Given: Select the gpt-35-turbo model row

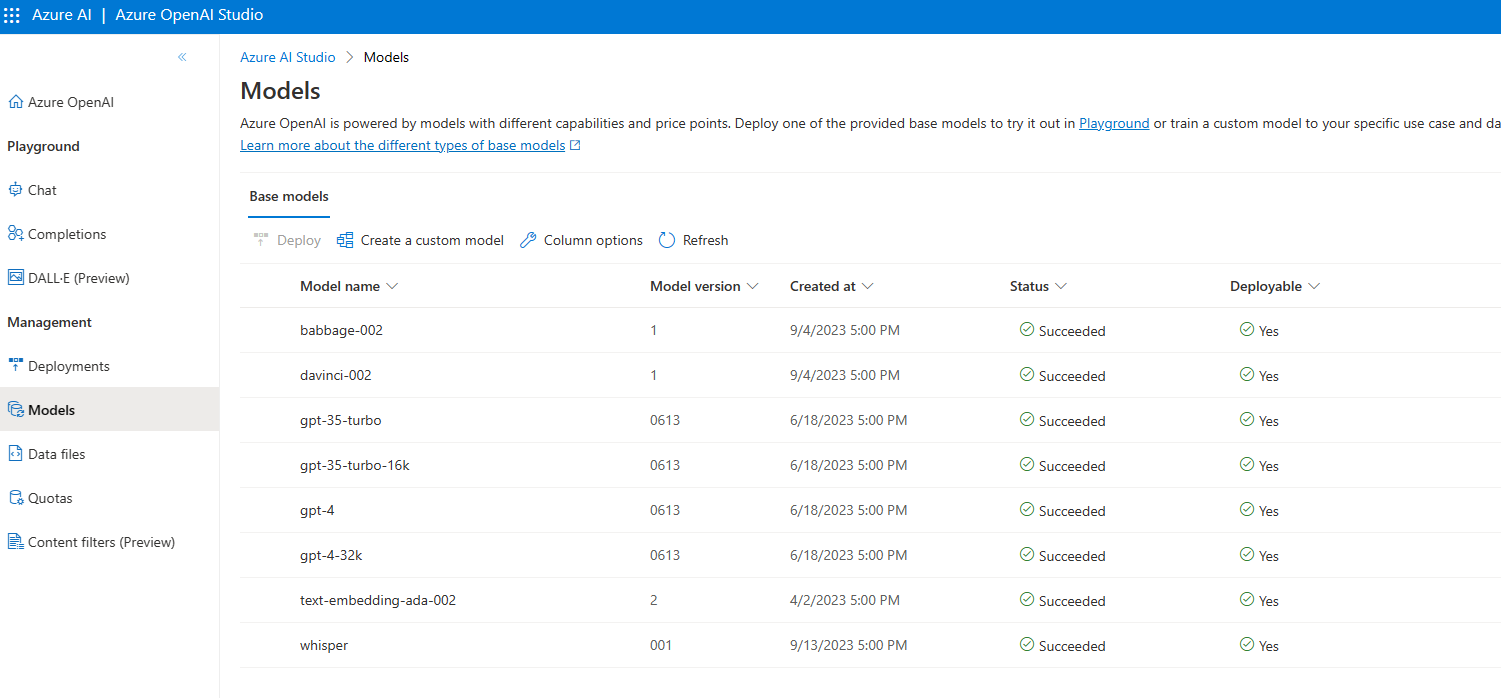Looking at the screenshot, I should pos(870,420).
